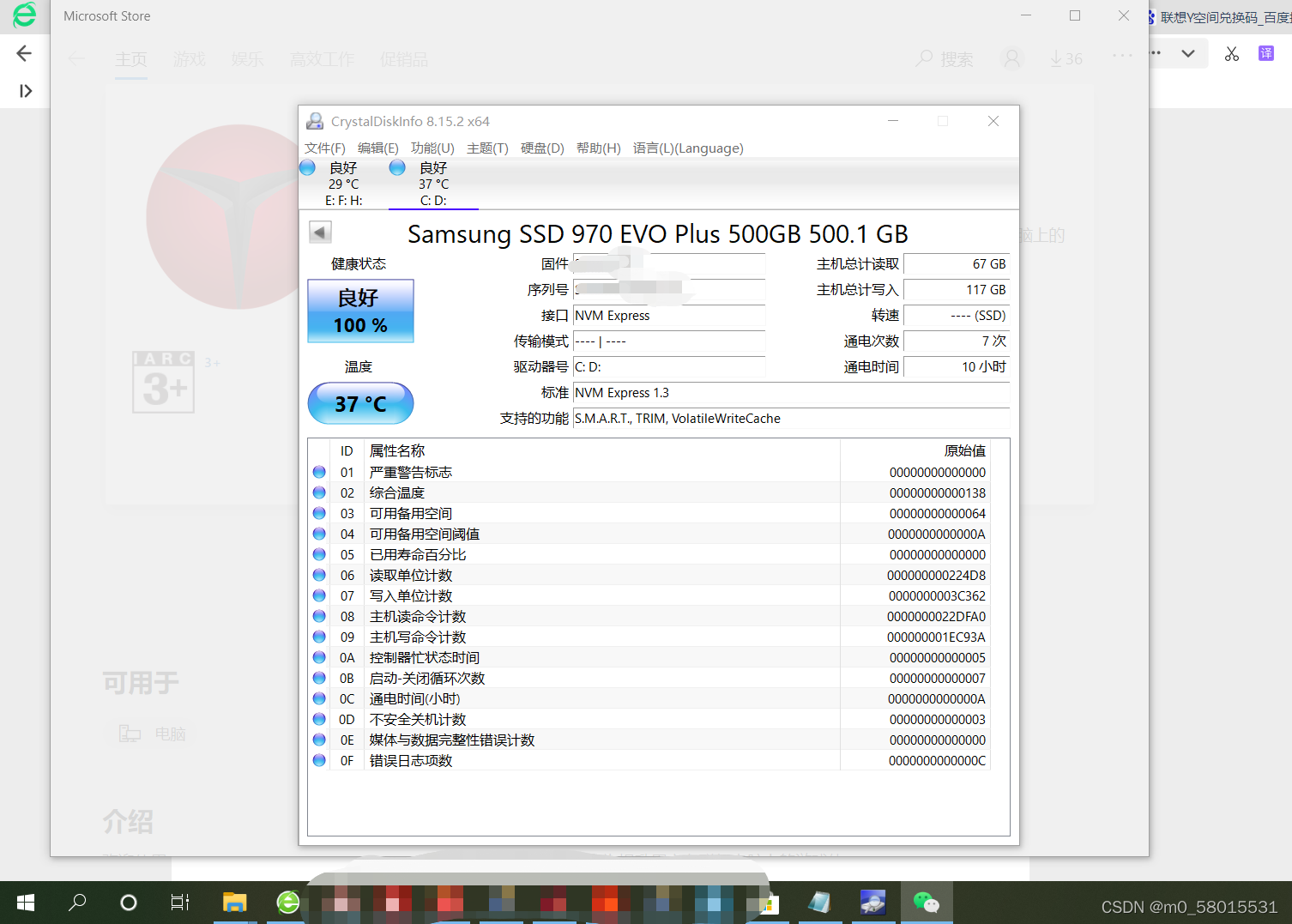Switch to CrystalDiskInfo via its taskbar icon
The width and height of the screenshot is (1292, 924).
coord(872,903)
